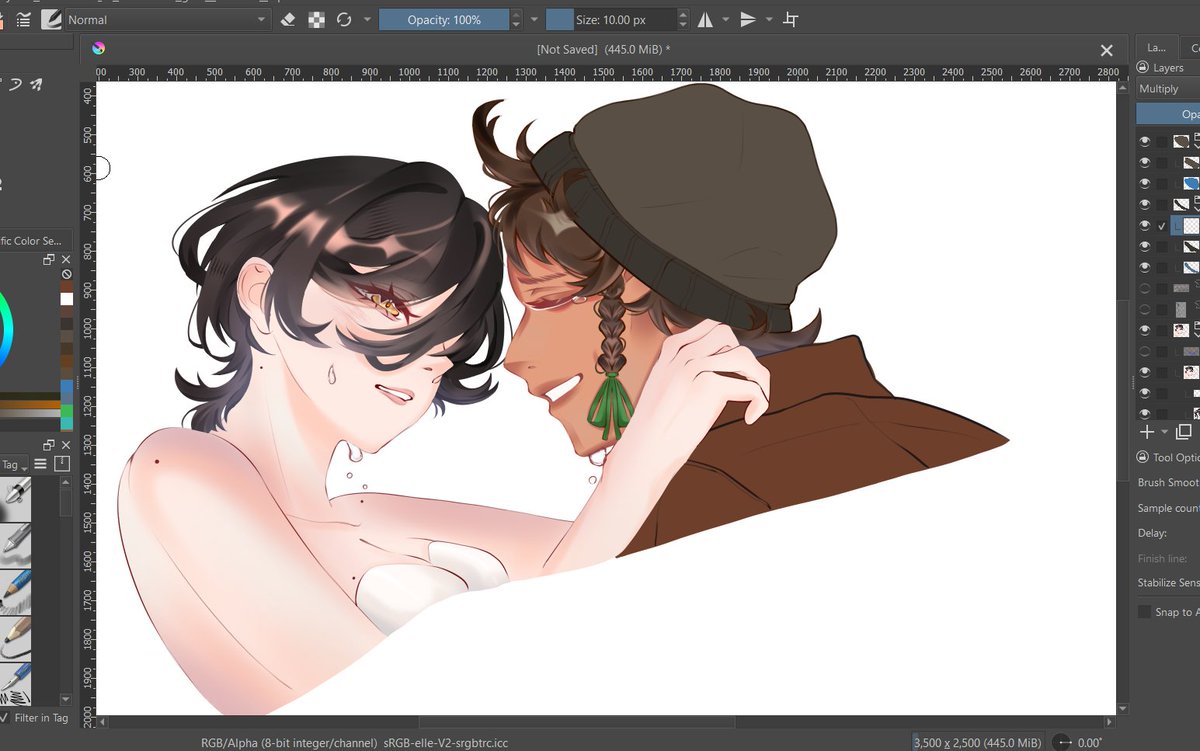Click the no-color icon above swatches
The height and width of the screenshot is (751, 1200).
pyautogui.click(x=66, y=274)
